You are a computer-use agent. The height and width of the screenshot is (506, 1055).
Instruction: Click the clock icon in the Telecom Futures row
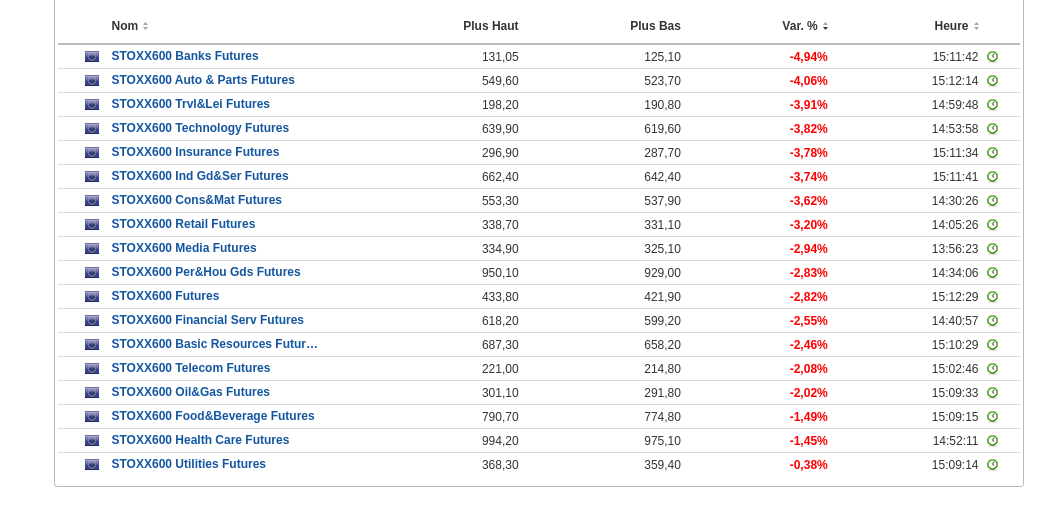pyautogui.click(x=992, y=369)
